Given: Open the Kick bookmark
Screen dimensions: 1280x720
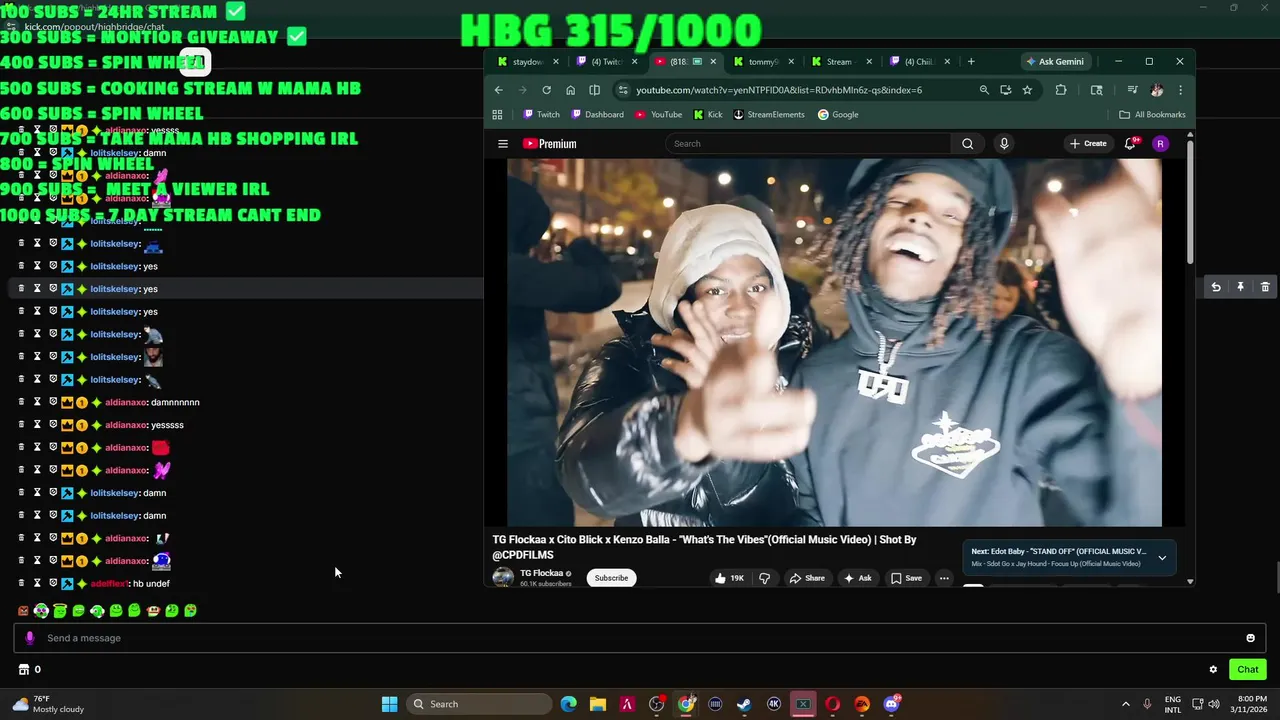Looking at the screenshot, I should pyautogui.click(x=707, y=115).
